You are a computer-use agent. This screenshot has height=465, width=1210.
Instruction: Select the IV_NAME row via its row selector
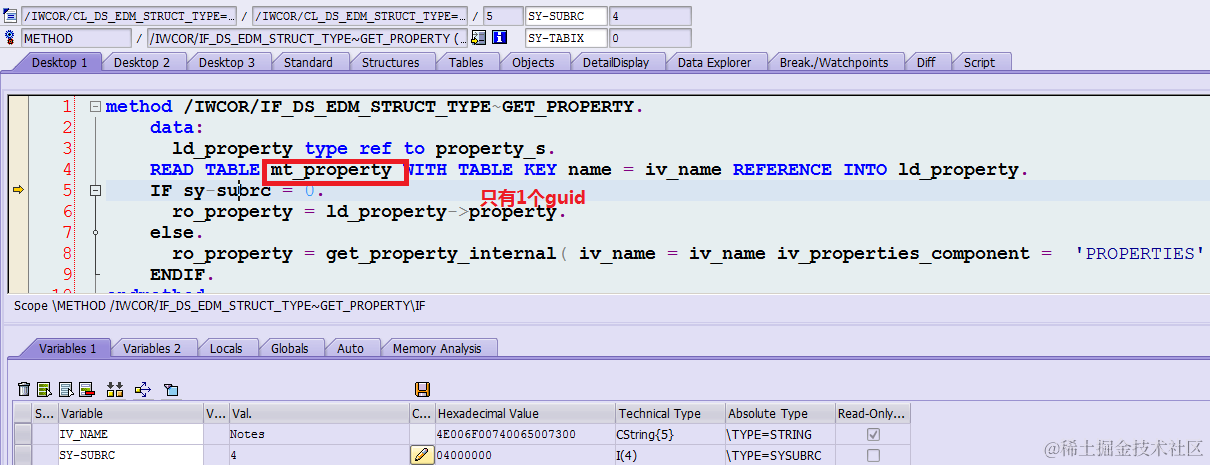click(22, 434)
